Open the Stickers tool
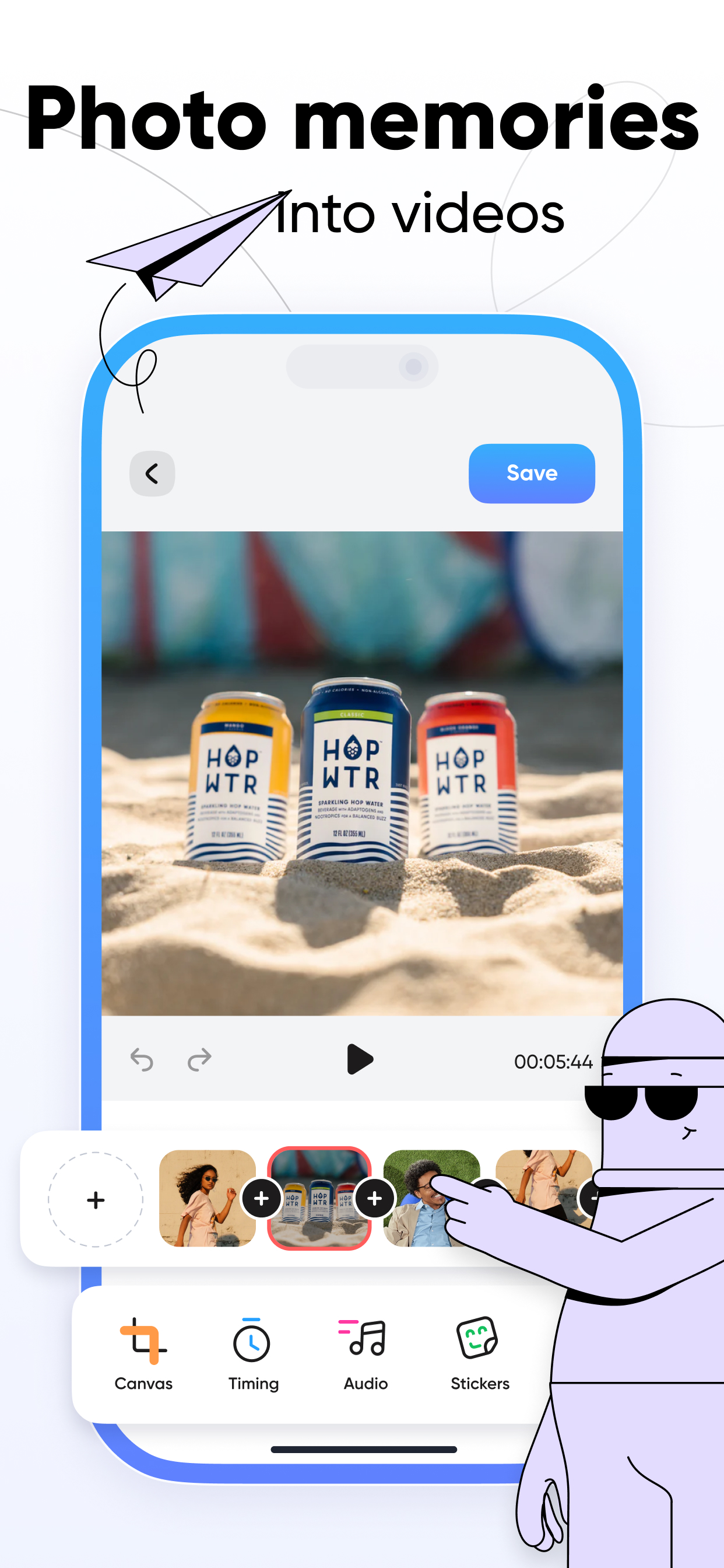This screenshot has height=1568, width=724. (479, 1354)
